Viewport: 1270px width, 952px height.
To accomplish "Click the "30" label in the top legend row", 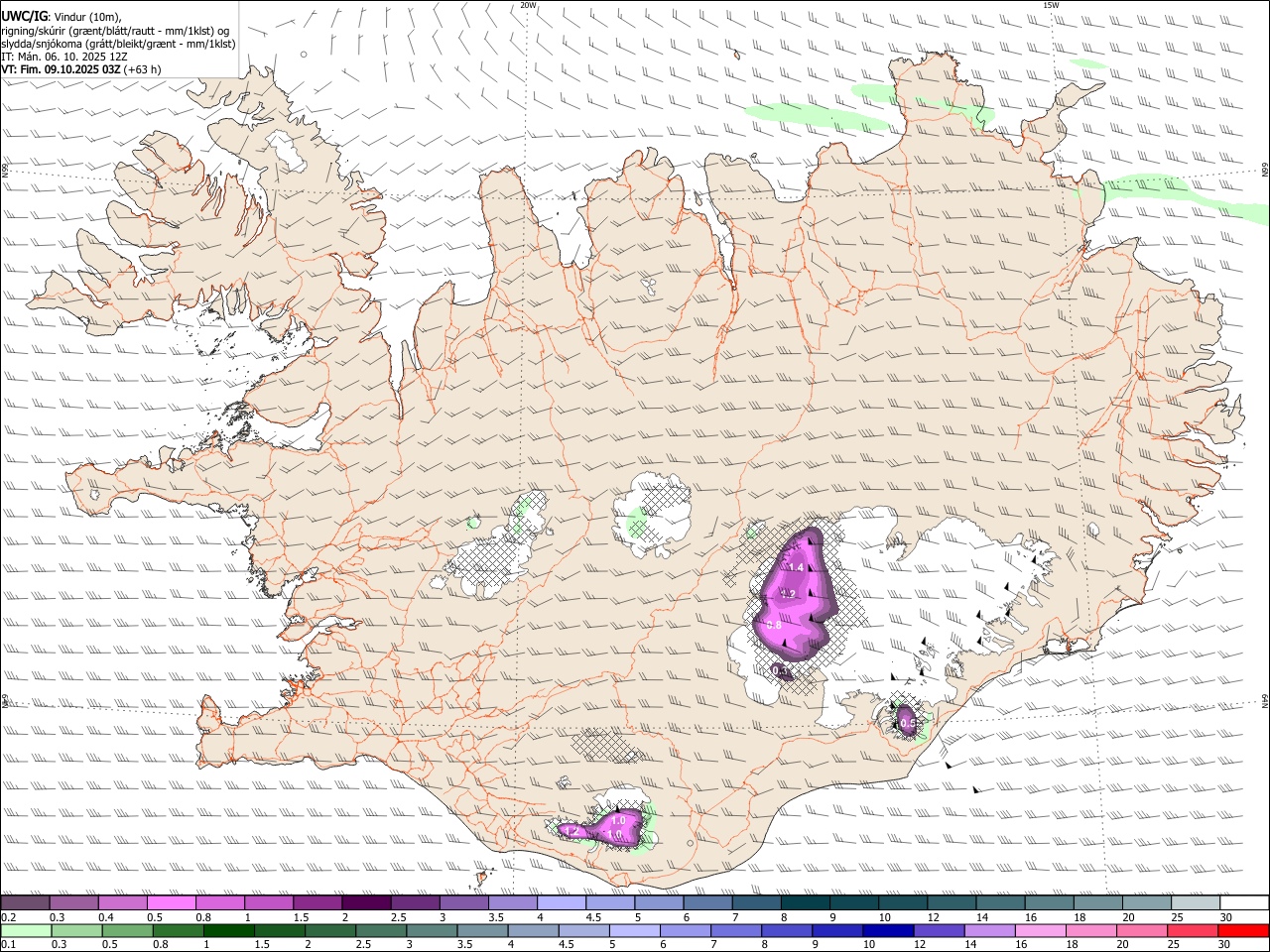I will click(1226, 917).
